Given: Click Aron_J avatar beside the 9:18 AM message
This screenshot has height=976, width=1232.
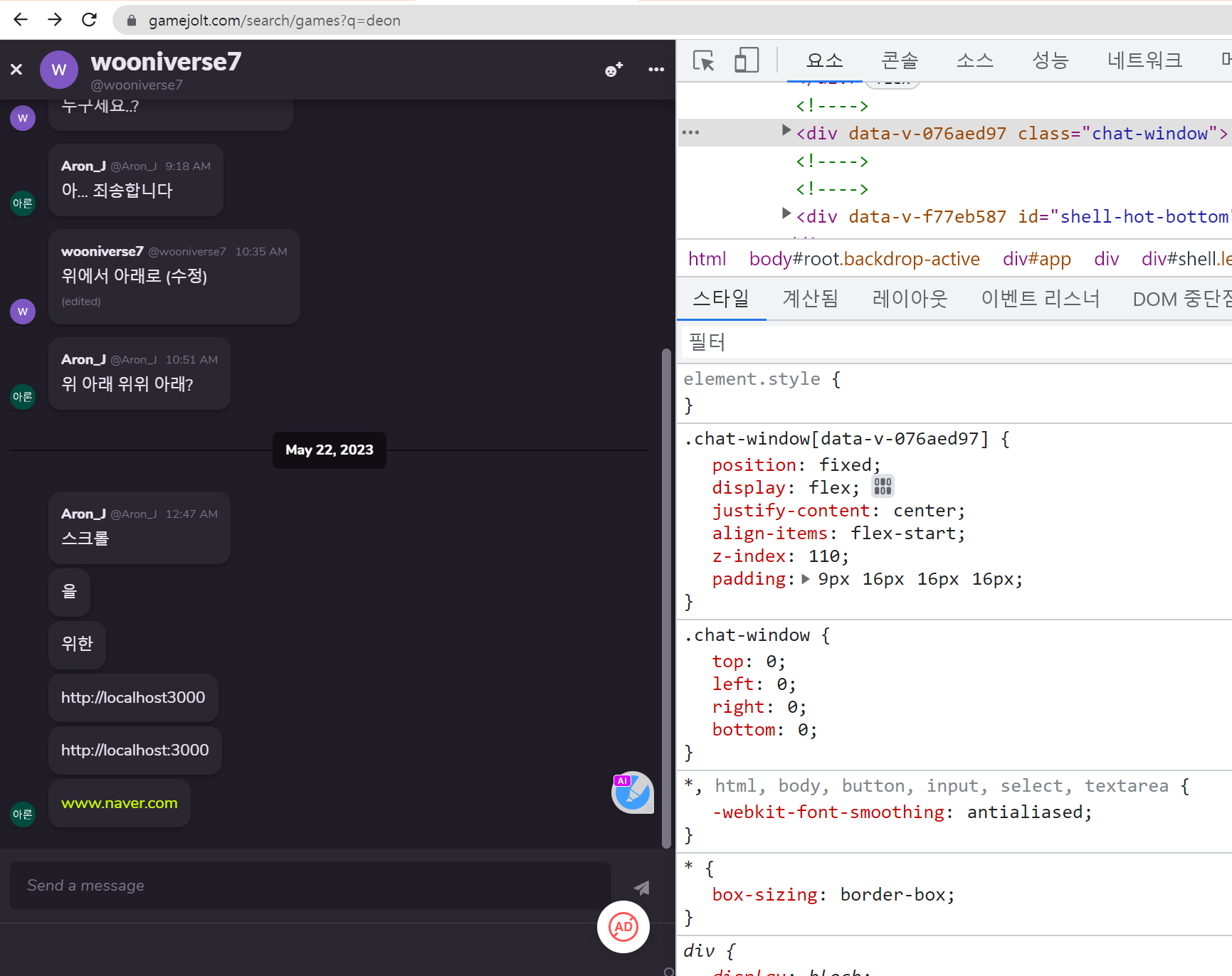Looking at the screenshot, I should tap(23, 203).
